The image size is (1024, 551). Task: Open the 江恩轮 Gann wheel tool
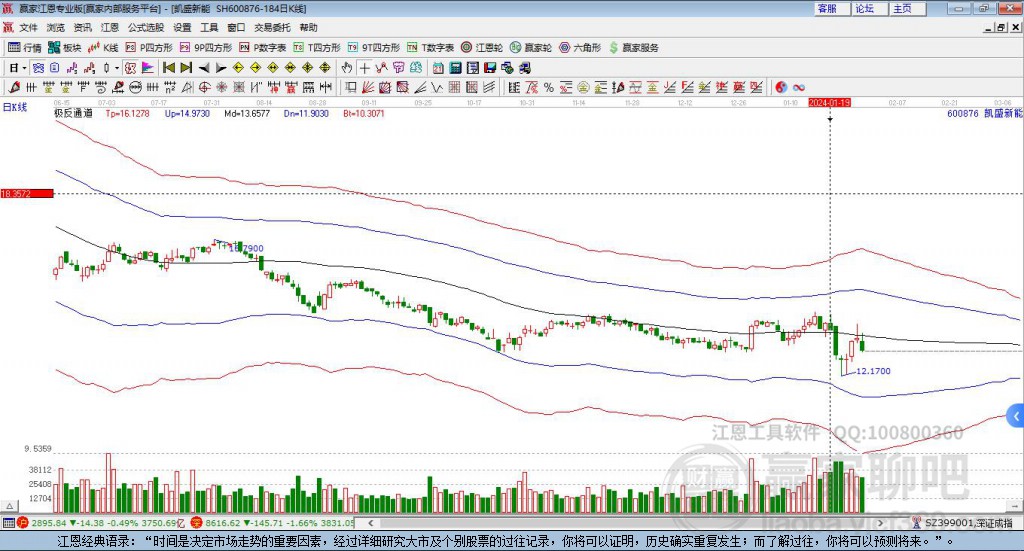click(482, 48)
